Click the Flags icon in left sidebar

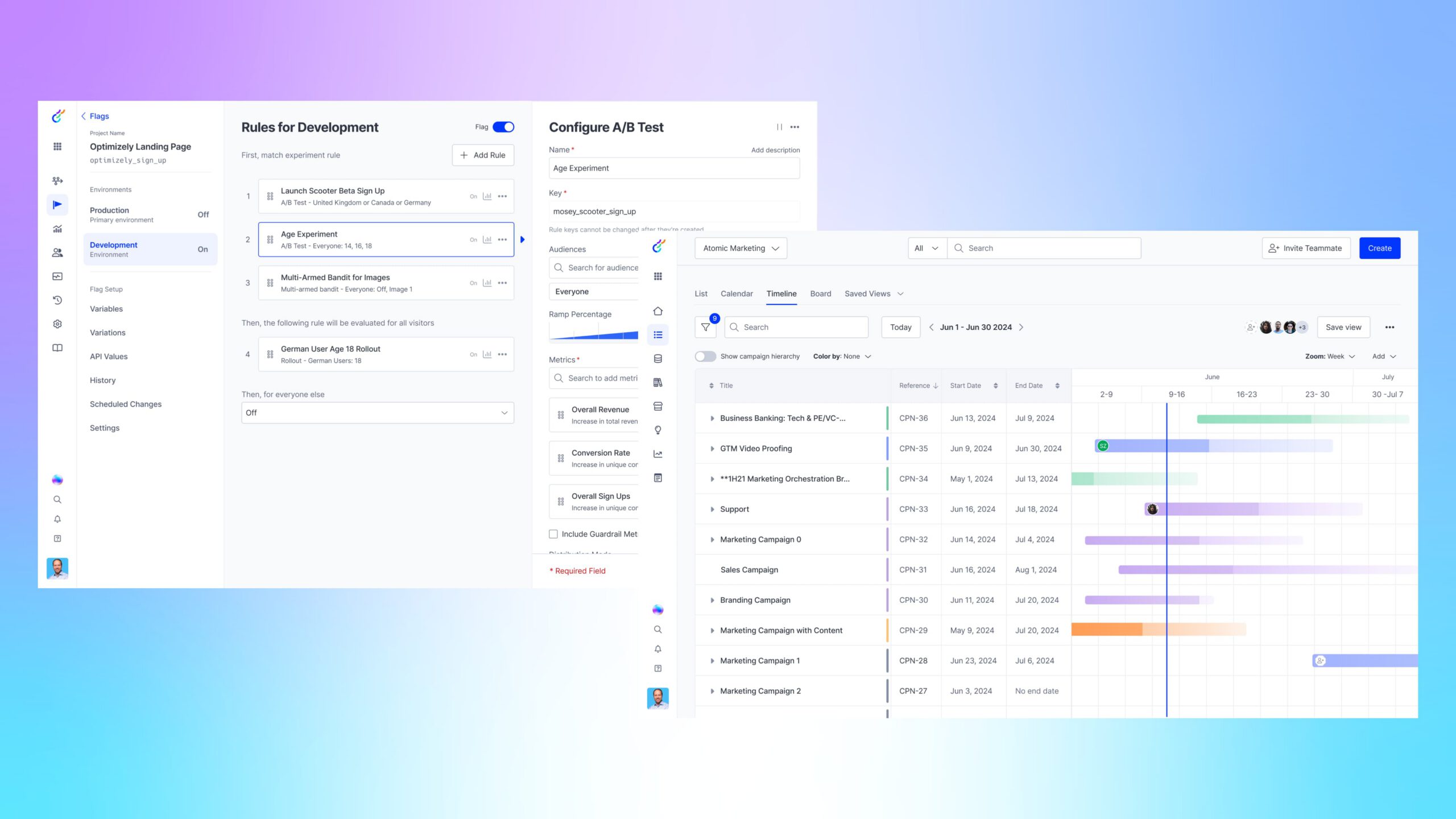(57, 205)
